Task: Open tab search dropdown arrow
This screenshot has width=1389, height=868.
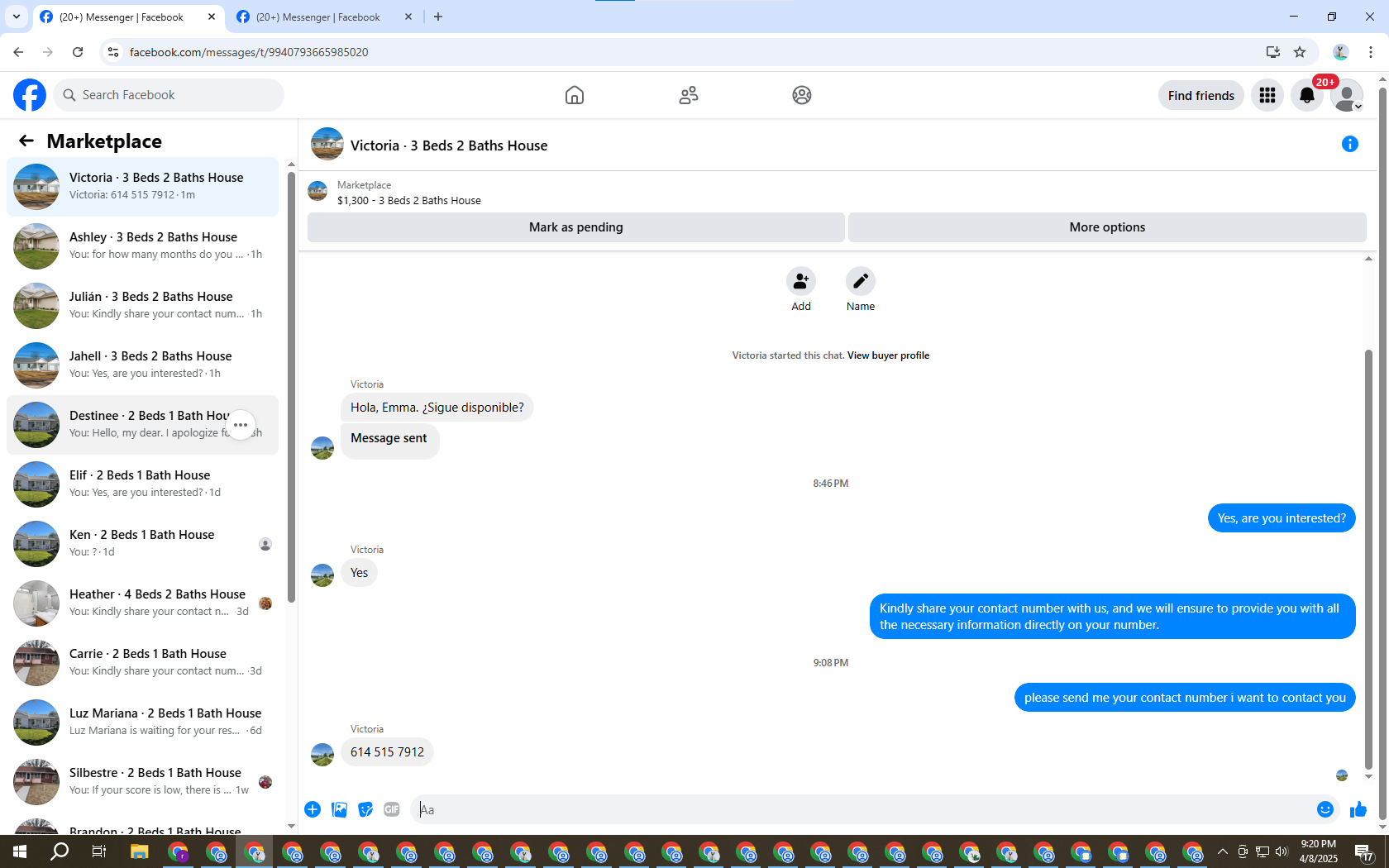Action: click(x=16, y=17)
